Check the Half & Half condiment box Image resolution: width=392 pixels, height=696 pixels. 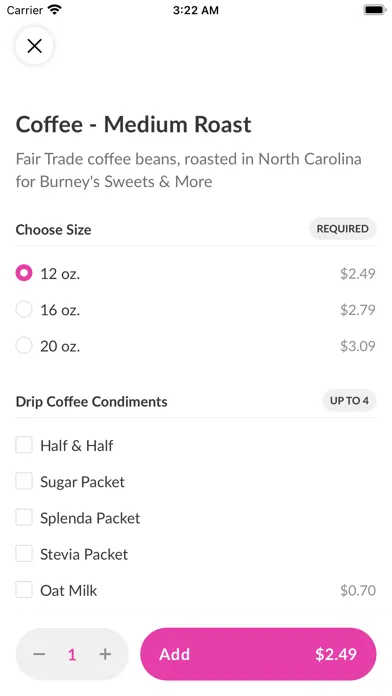tap(24, 445)
